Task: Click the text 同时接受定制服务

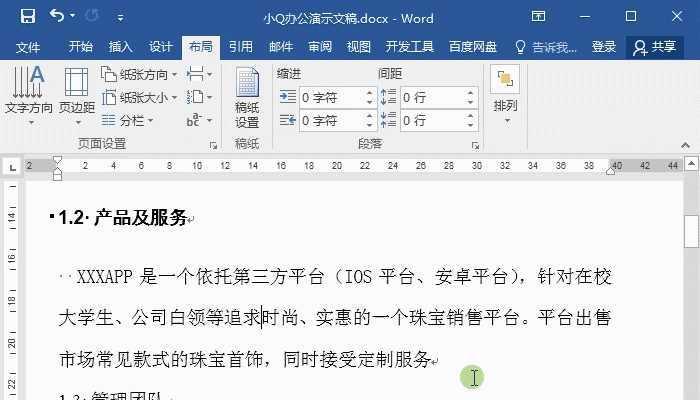Action: coord(357,359)
